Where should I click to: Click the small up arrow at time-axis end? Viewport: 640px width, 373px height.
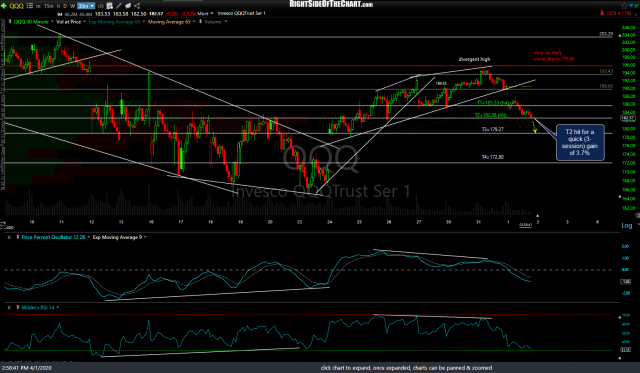click(538, 215)
